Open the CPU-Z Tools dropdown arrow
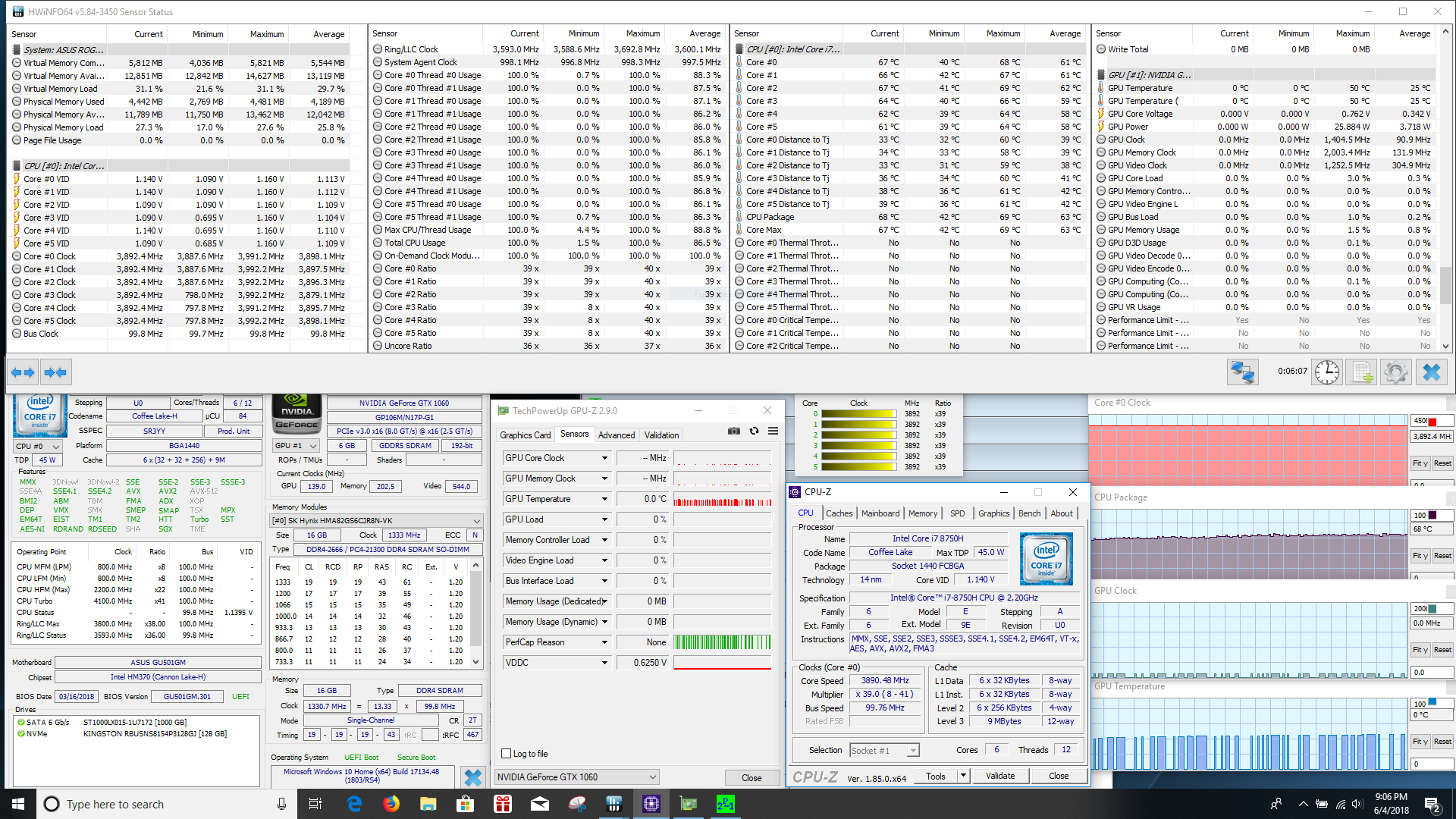1456x819 pixels. click(x=963, y=776)
